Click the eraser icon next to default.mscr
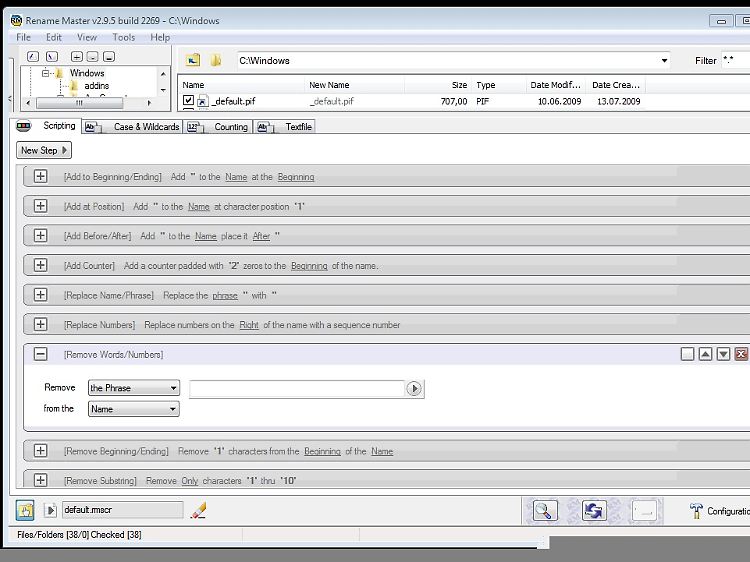Viewport: 750px width, 562px height. [x=198, y=510]
